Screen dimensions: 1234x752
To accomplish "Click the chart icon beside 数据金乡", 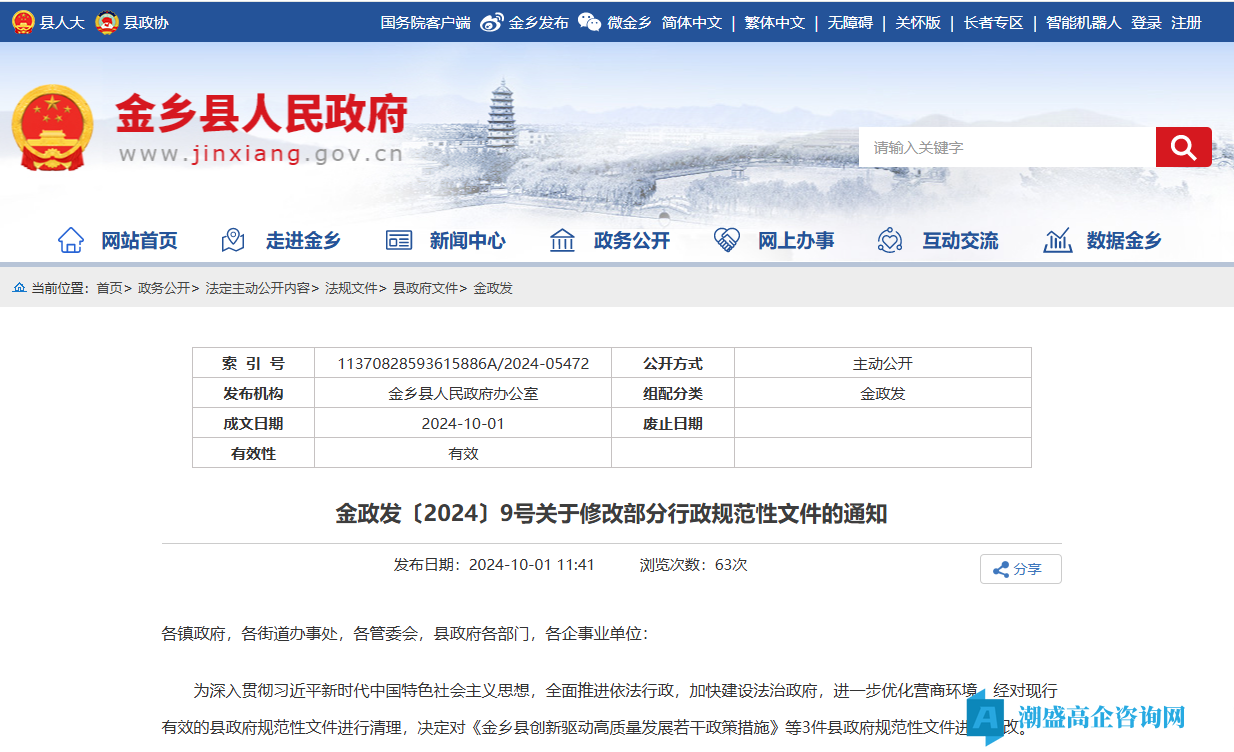I will pos(1057,240).
